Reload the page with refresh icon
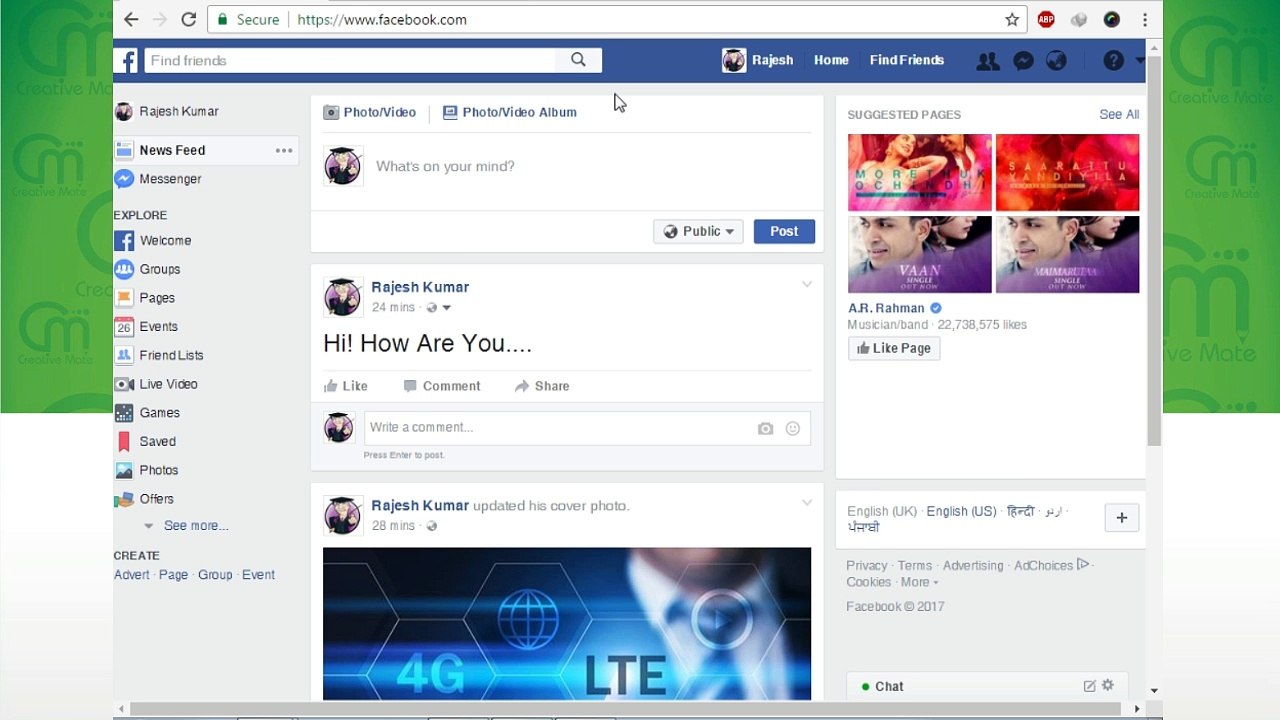Viewport: 1280px width, 720px height. [x=188, y=19]
